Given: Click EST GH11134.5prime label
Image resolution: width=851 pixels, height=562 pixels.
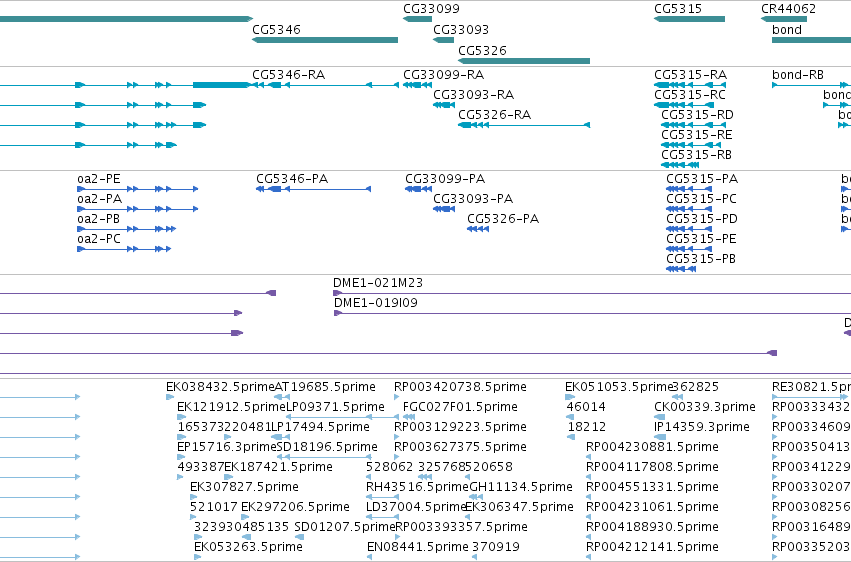Looking at the screenshot, I should click(x=521, y=487).
